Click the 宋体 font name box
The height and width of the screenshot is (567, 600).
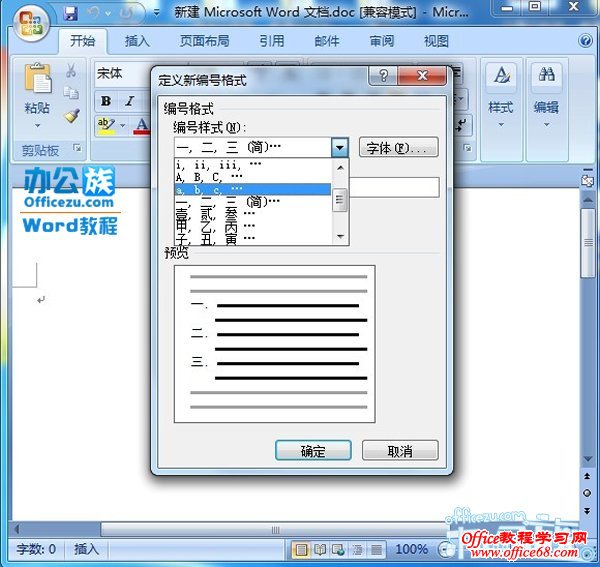pyautogui.click(x=122, y=74)
